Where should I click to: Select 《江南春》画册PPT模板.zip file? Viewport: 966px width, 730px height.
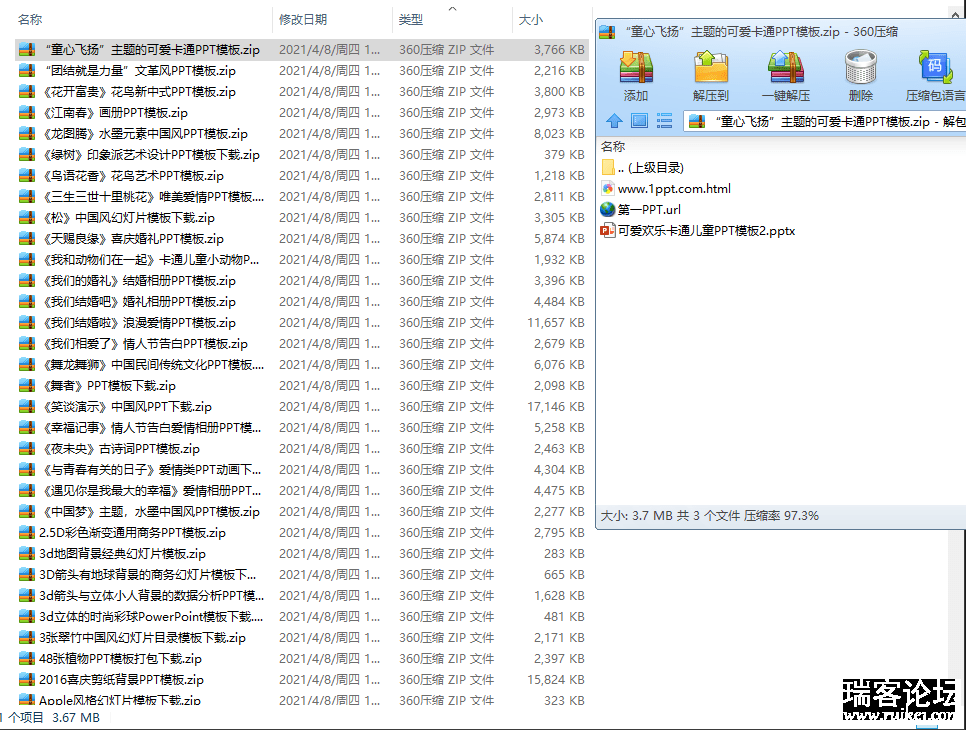coord(113,113)
